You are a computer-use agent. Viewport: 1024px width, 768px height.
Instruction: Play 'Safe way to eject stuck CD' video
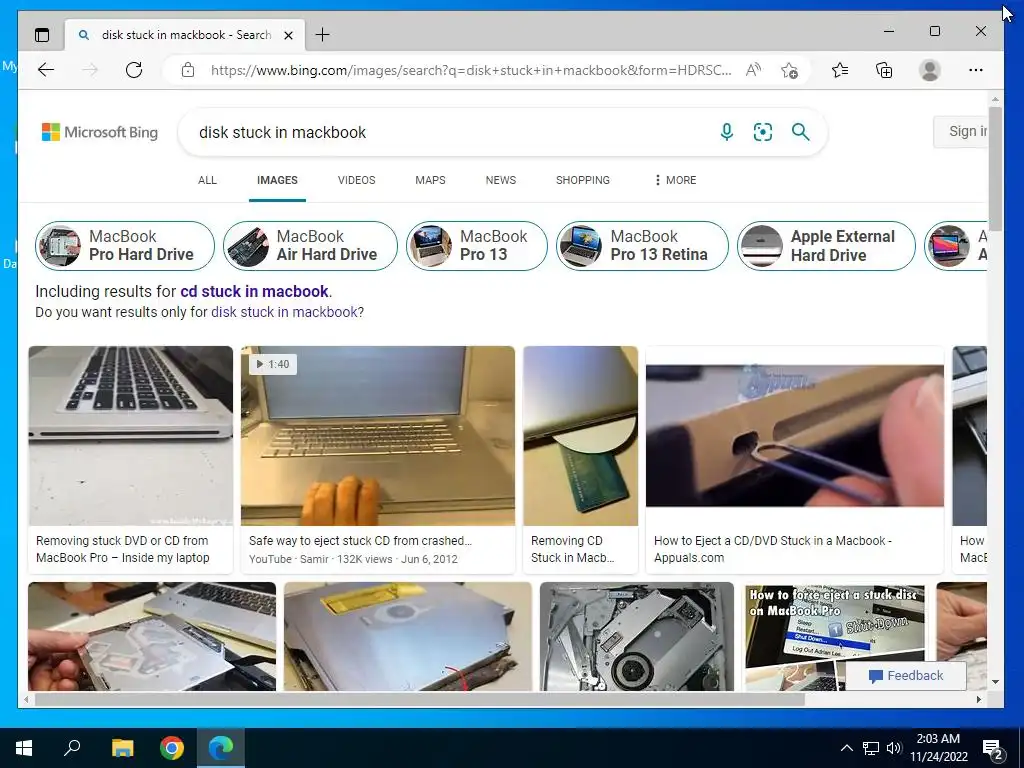[377, 436]
